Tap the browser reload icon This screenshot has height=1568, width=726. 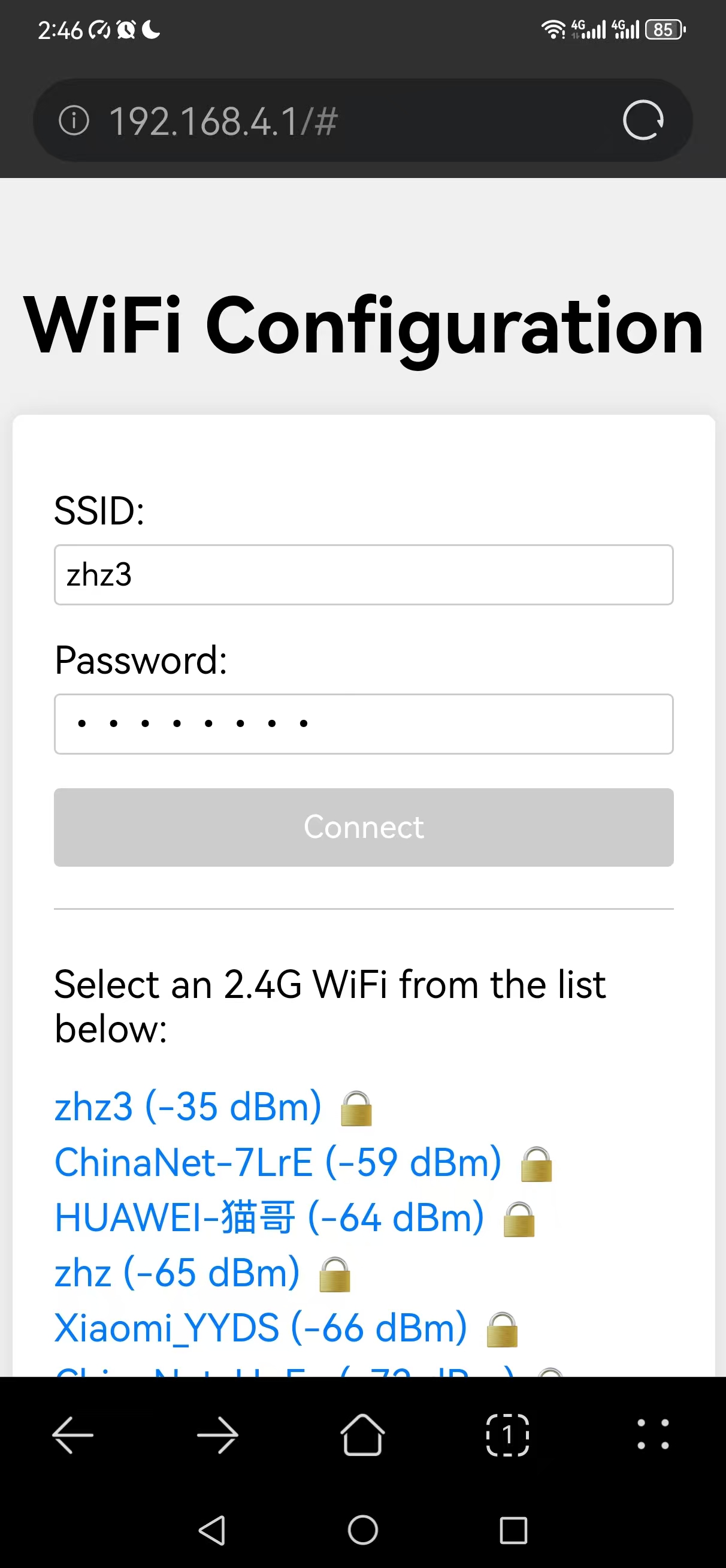point(643,120)
